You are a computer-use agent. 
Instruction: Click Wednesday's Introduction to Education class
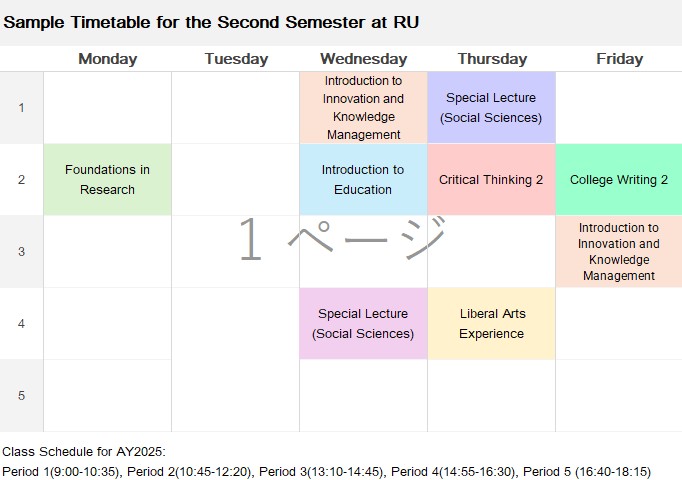pyautogui.click(x=363, y=180)
